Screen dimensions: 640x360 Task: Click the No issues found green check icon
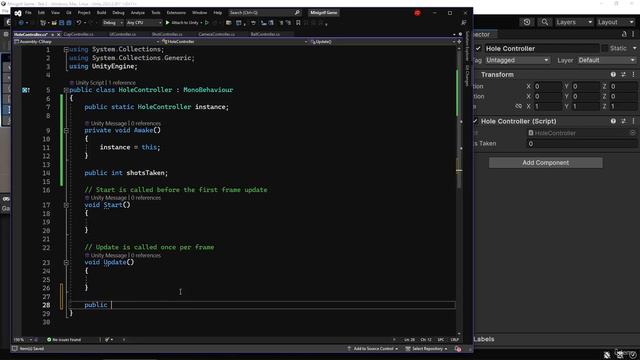coord(49,340)
